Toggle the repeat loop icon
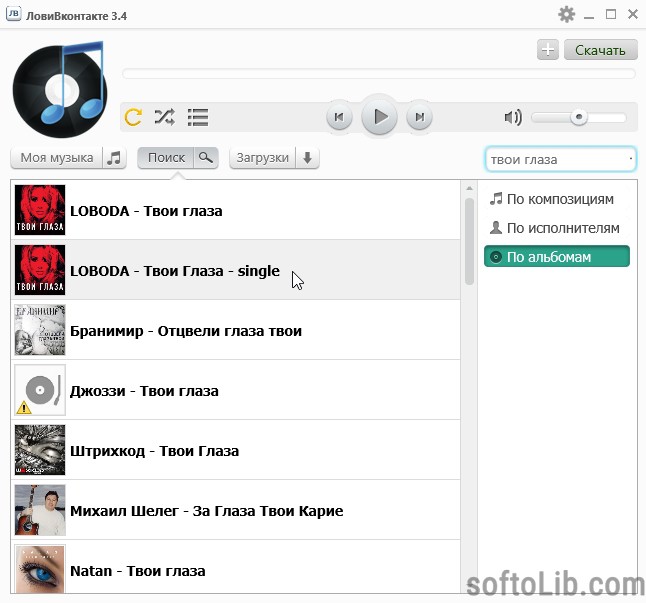 tap(133, 117)
